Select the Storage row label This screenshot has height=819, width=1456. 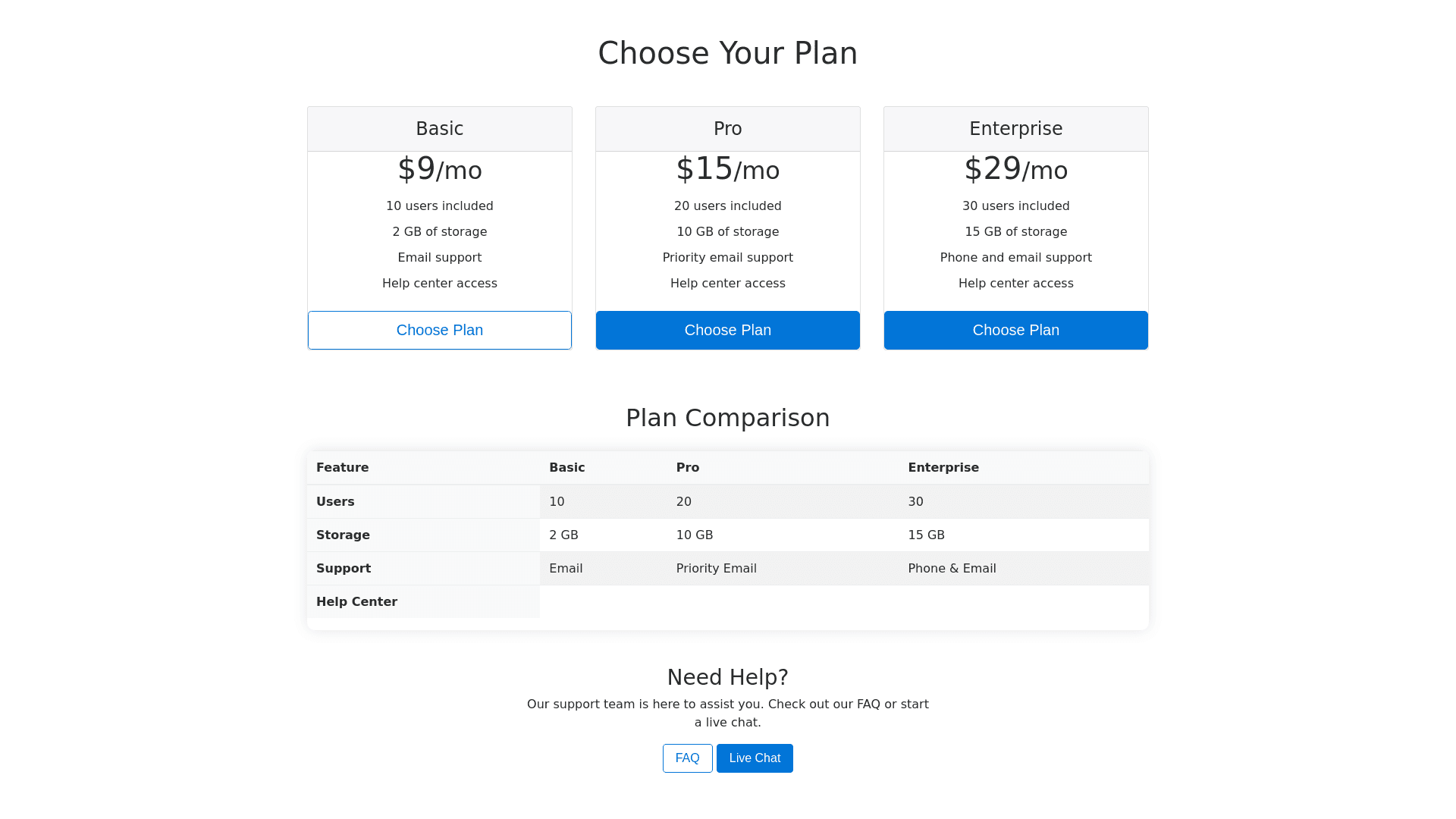[343, 535]
